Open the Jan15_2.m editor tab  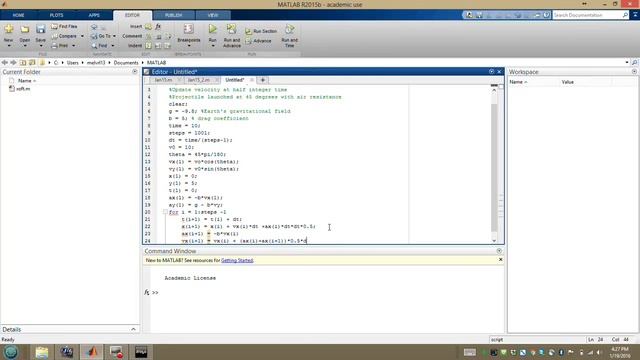199,80
